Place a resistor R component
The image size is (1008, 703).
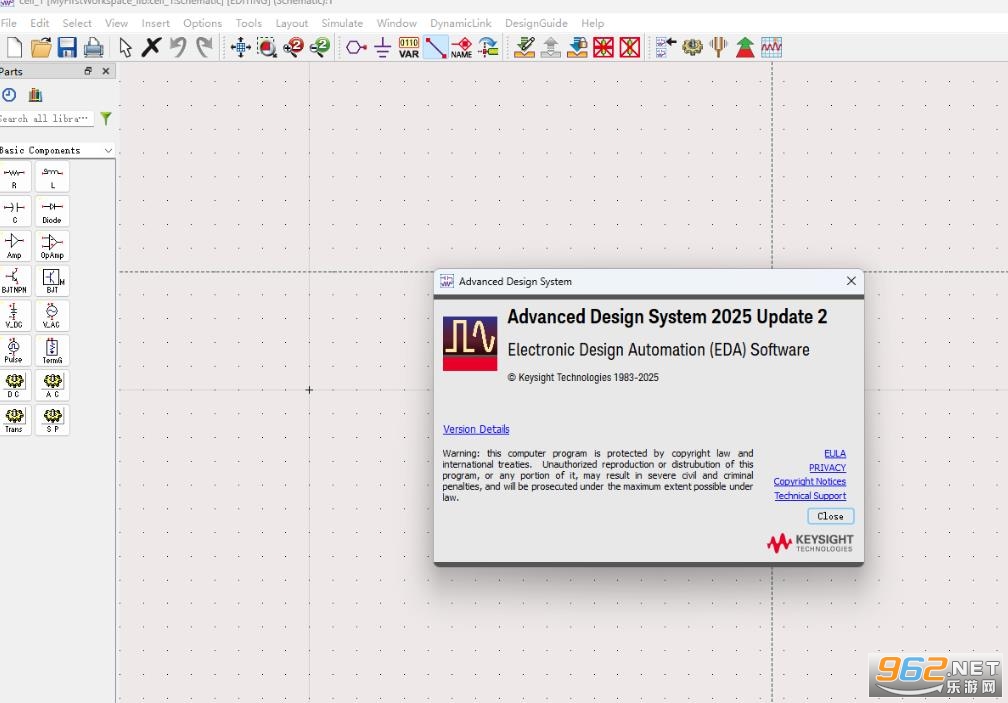click(14, 177)
